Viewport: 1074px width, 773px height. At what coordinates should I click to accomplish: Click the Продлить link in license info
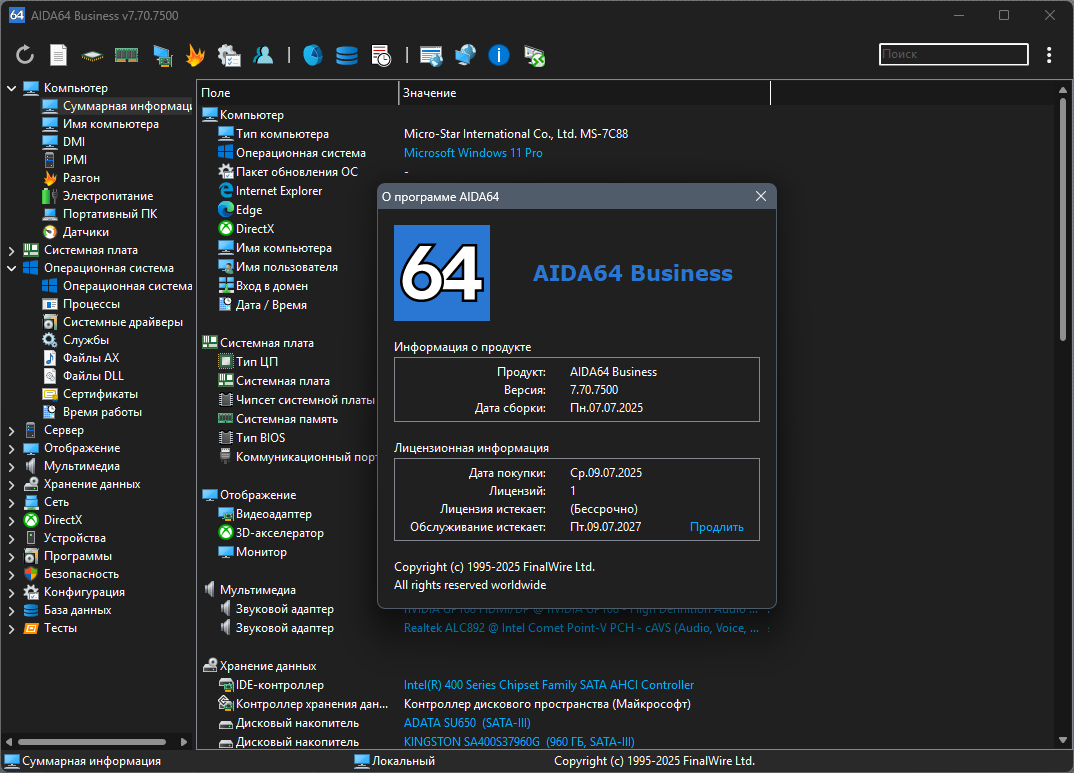pyautogui.click(x=716, y=527)
